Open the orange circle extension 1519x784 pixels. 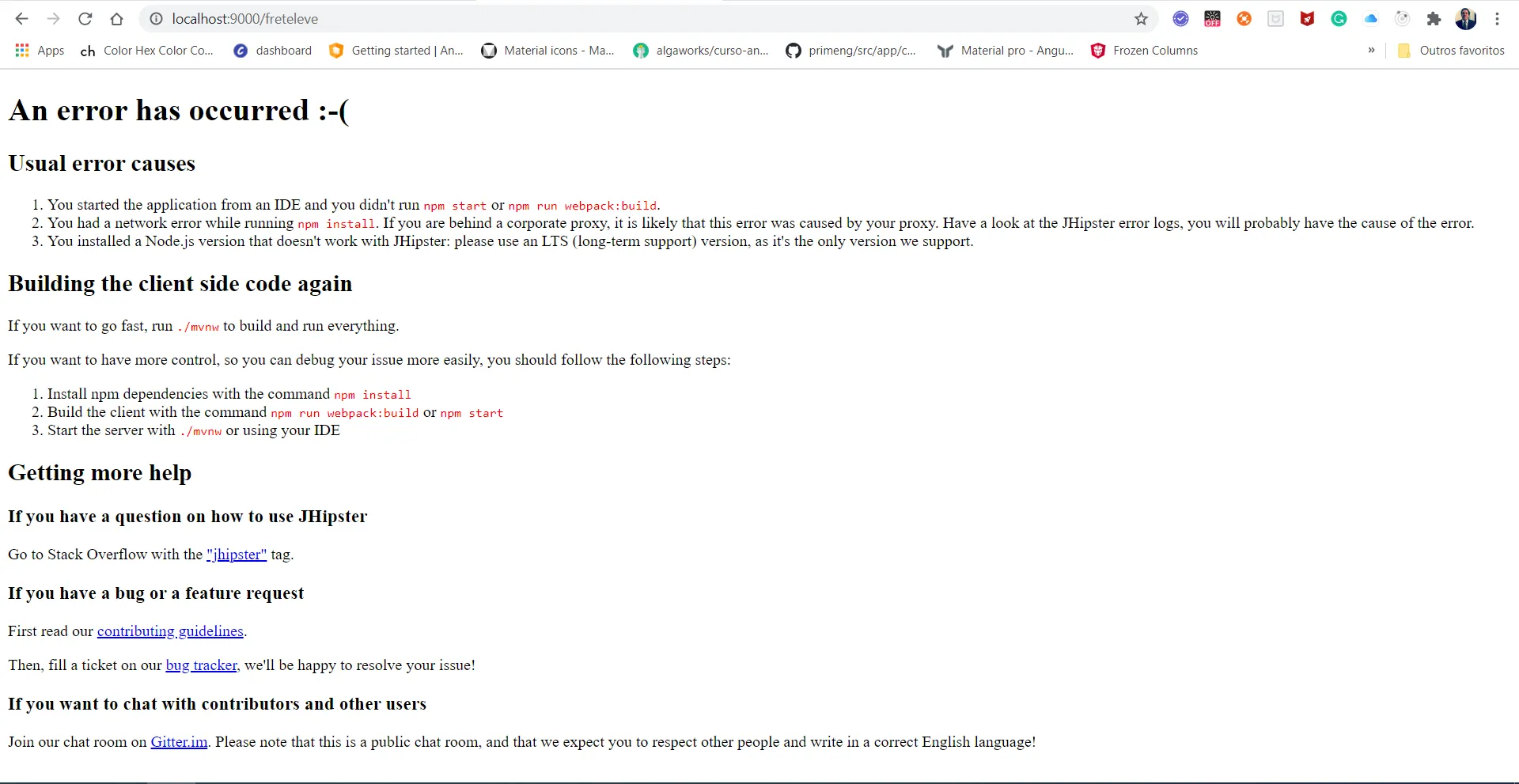1244,19
